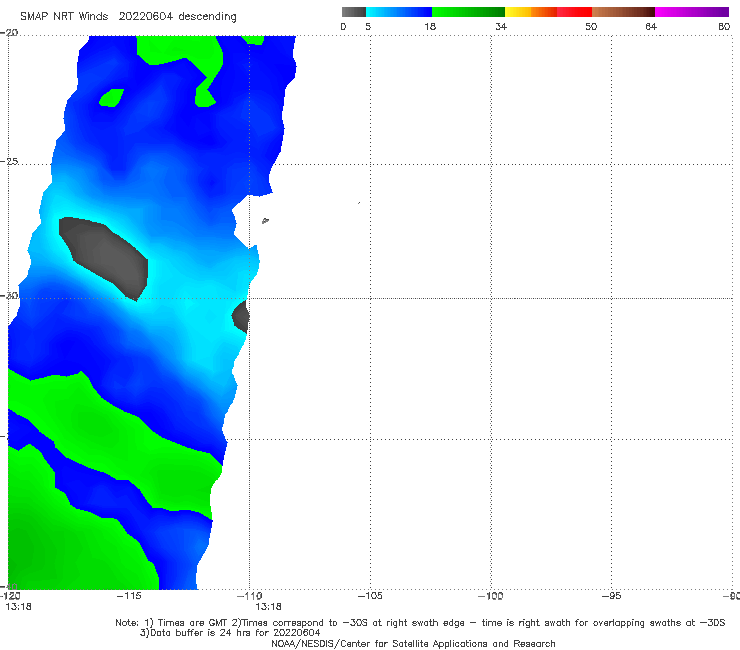The image size is (740, 650).
Task: Click the swath time "13:18" below -110
Action: click(x=269, y=607)
